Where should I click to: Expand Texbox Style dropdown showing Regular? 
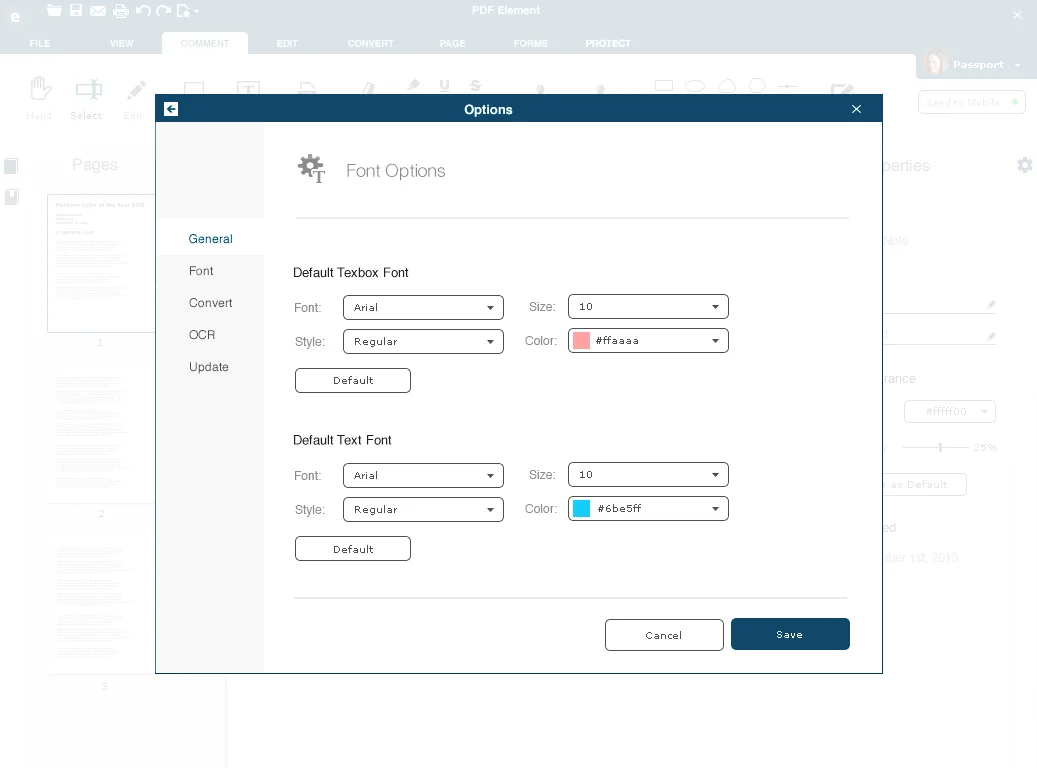[x=423, y=341]
